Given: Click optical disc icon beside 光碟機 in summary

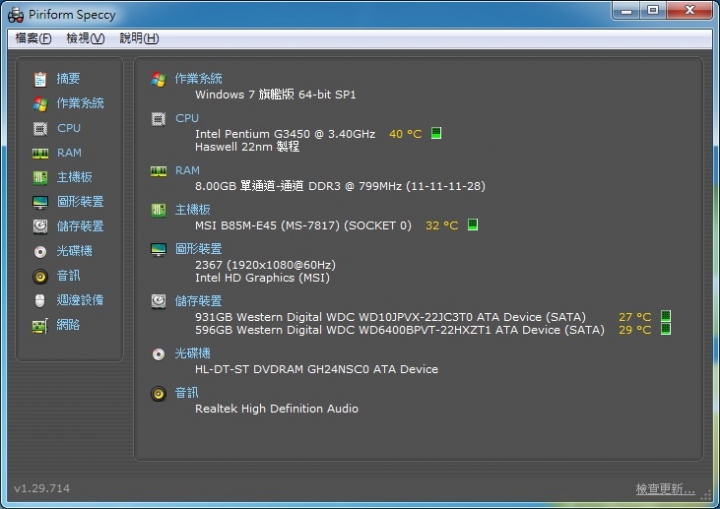Looking at the screenshot, I should (158, 354).
